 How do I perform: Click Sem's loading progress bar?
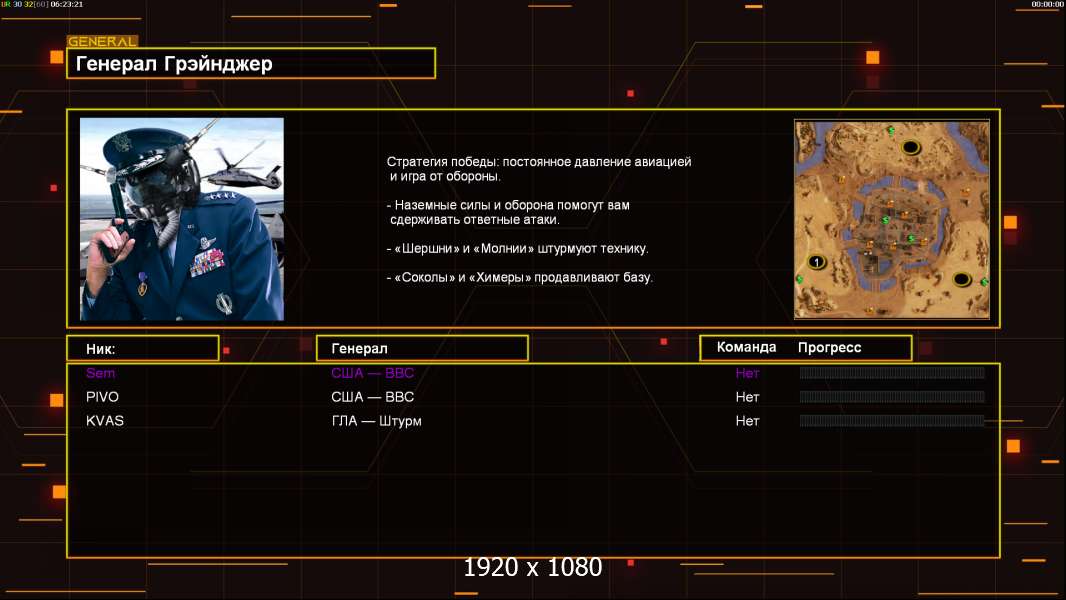[x=892, y=372]
